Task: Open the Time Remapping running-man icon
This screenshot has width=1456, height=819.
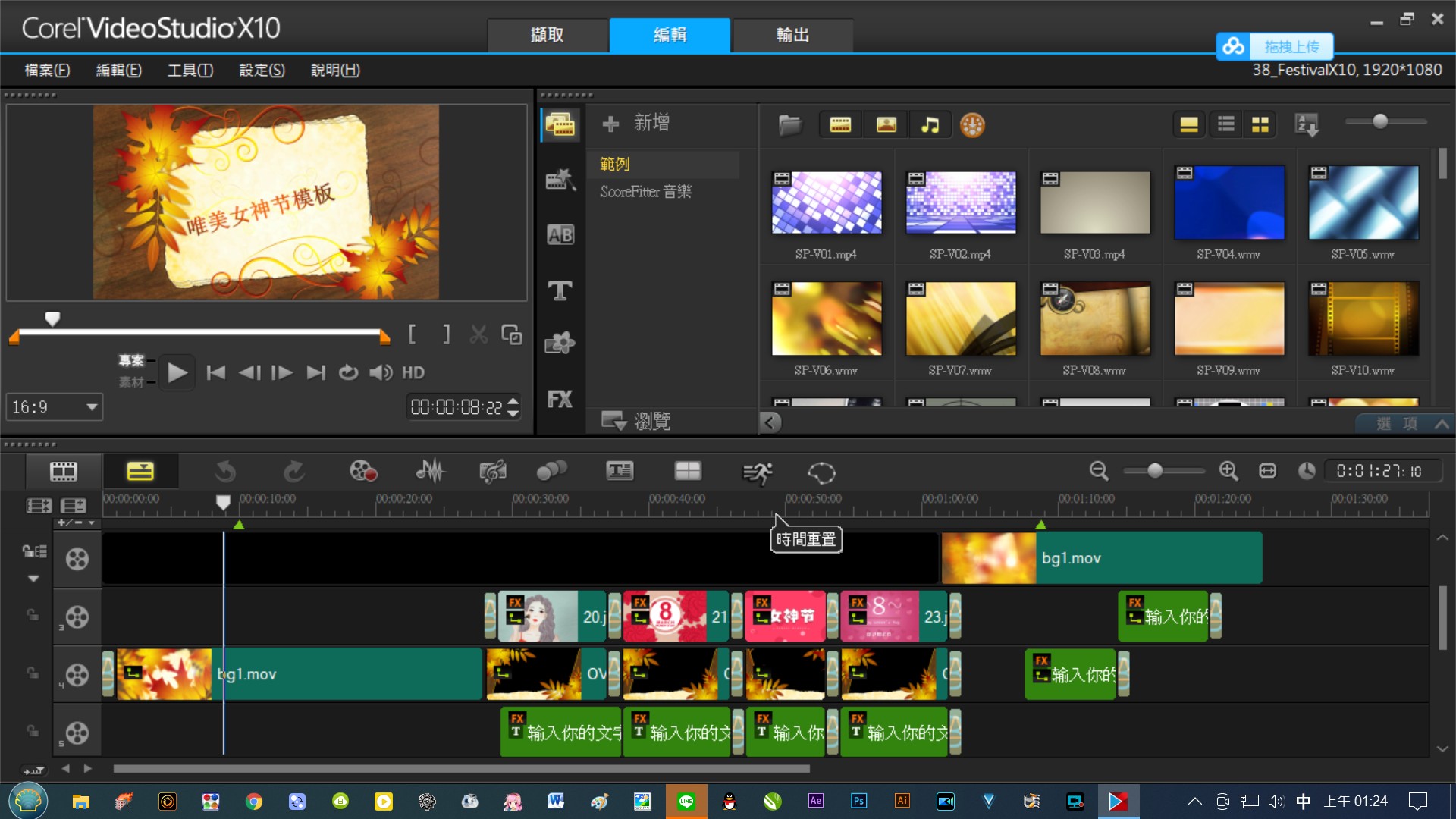Action: (757, 473)
